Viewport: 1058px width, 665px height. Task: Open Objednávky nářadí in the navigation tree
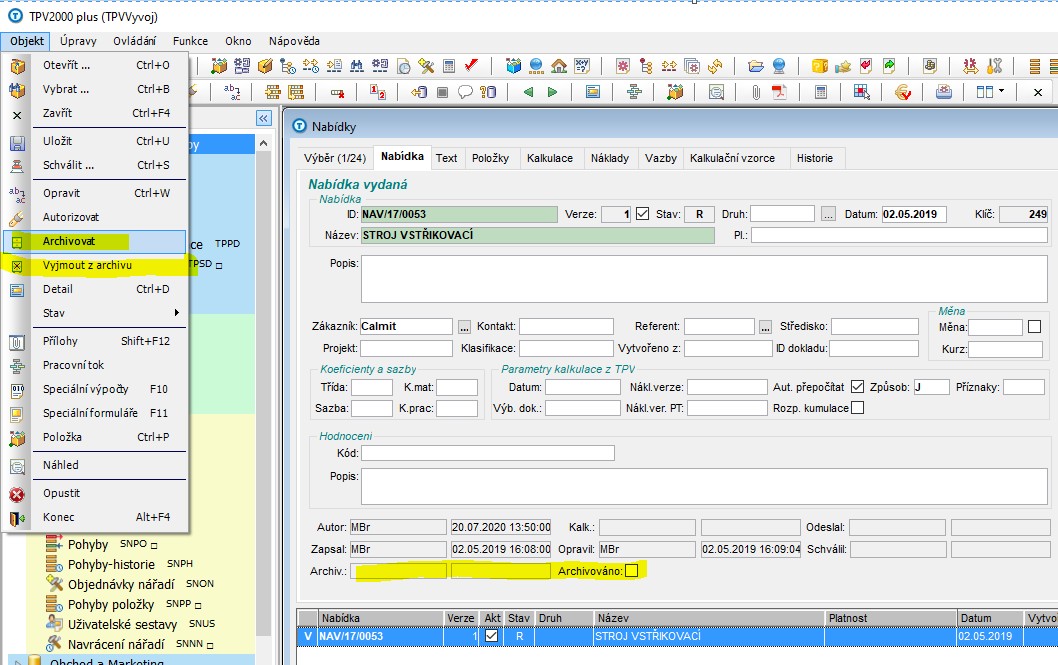pyautogui.click(x=121, y=584)
